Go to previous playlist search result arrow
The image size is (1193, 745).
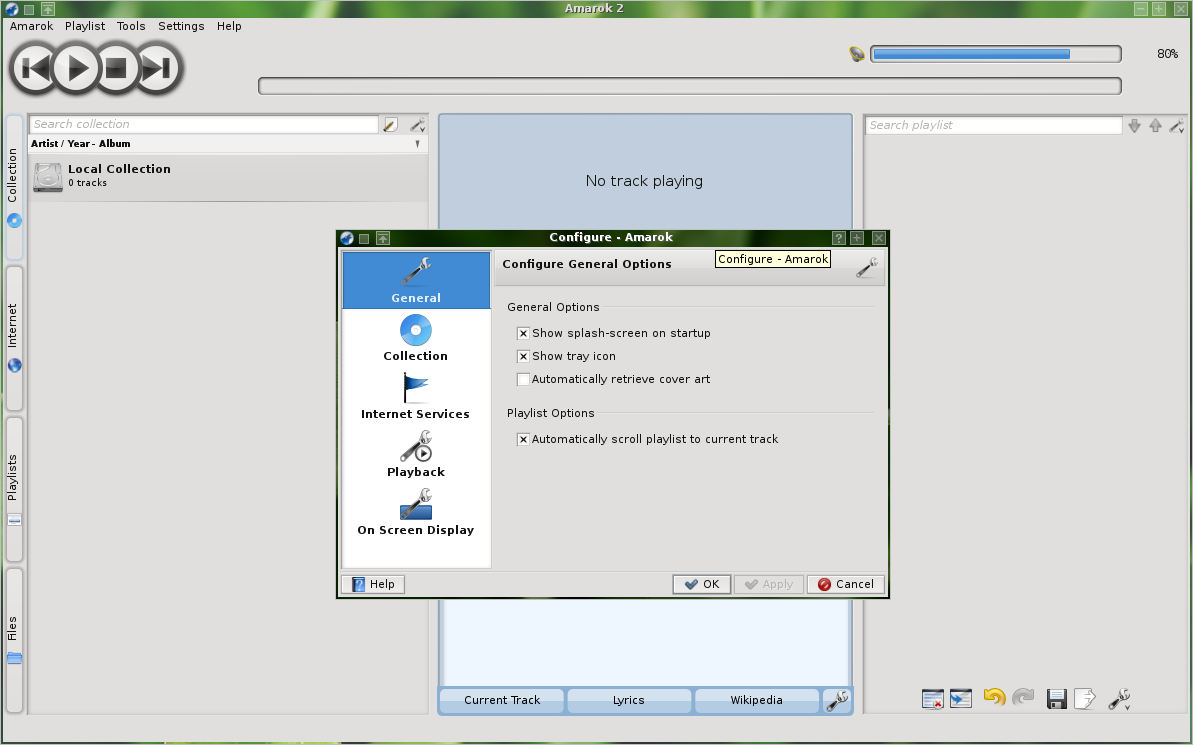click(1155, 126)
